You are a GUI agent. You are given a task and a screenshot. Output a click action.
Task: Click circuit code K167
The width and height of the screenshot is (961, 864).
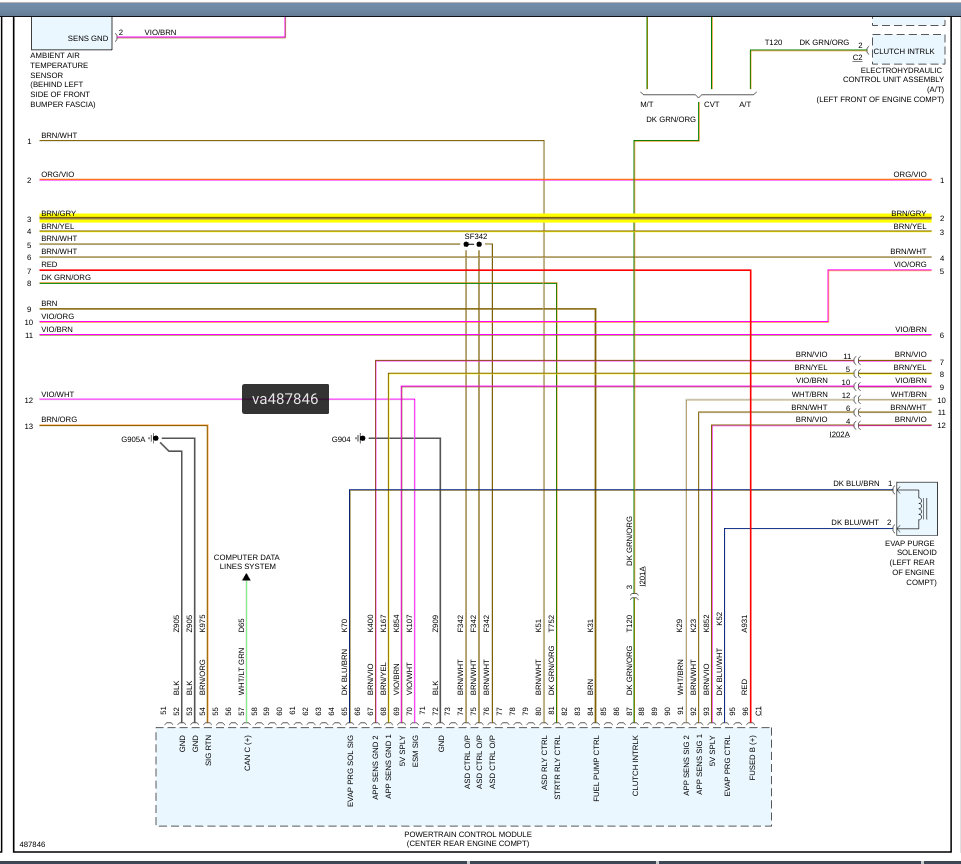coord(383,624)
